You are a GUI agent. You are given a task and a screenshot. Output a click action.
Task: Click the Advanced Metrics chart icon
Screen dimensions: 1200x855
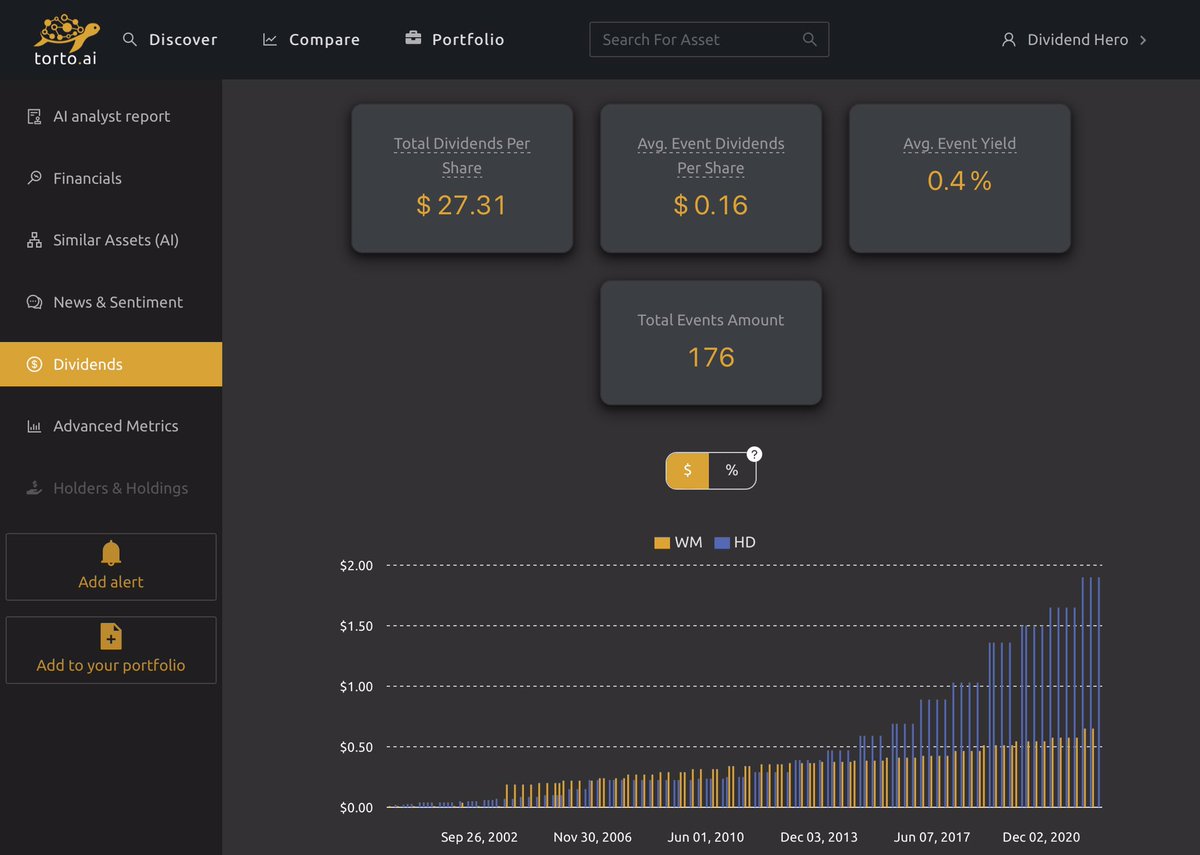pyautogui.click(x=32, y=426)
